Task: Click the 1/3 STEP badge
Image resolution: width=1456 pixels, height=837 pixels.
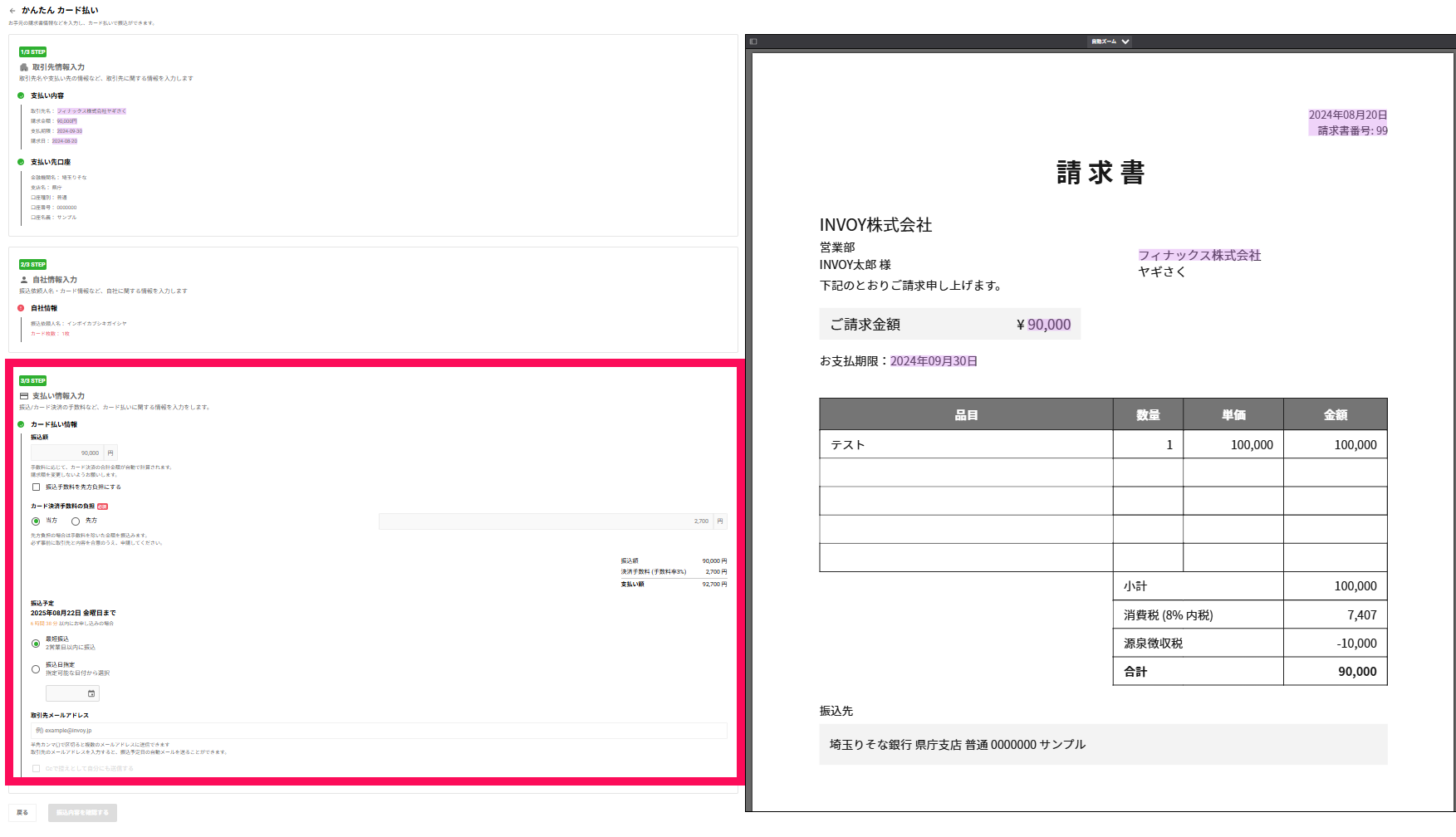Action: point(33,51)
